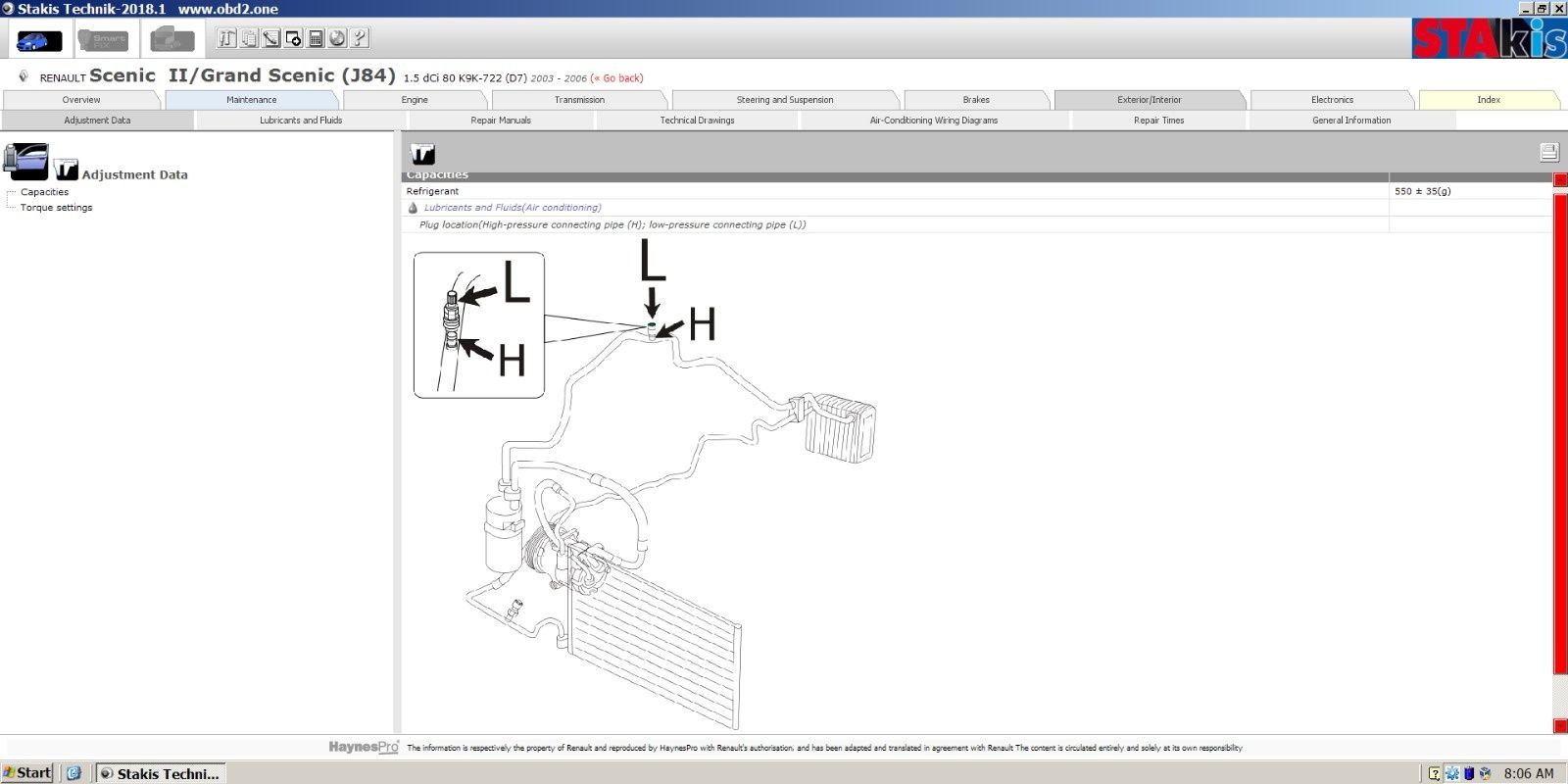The image size is (1568, 784).
Task: Switch to the Maintenance tab
Action: click(252, 100)
